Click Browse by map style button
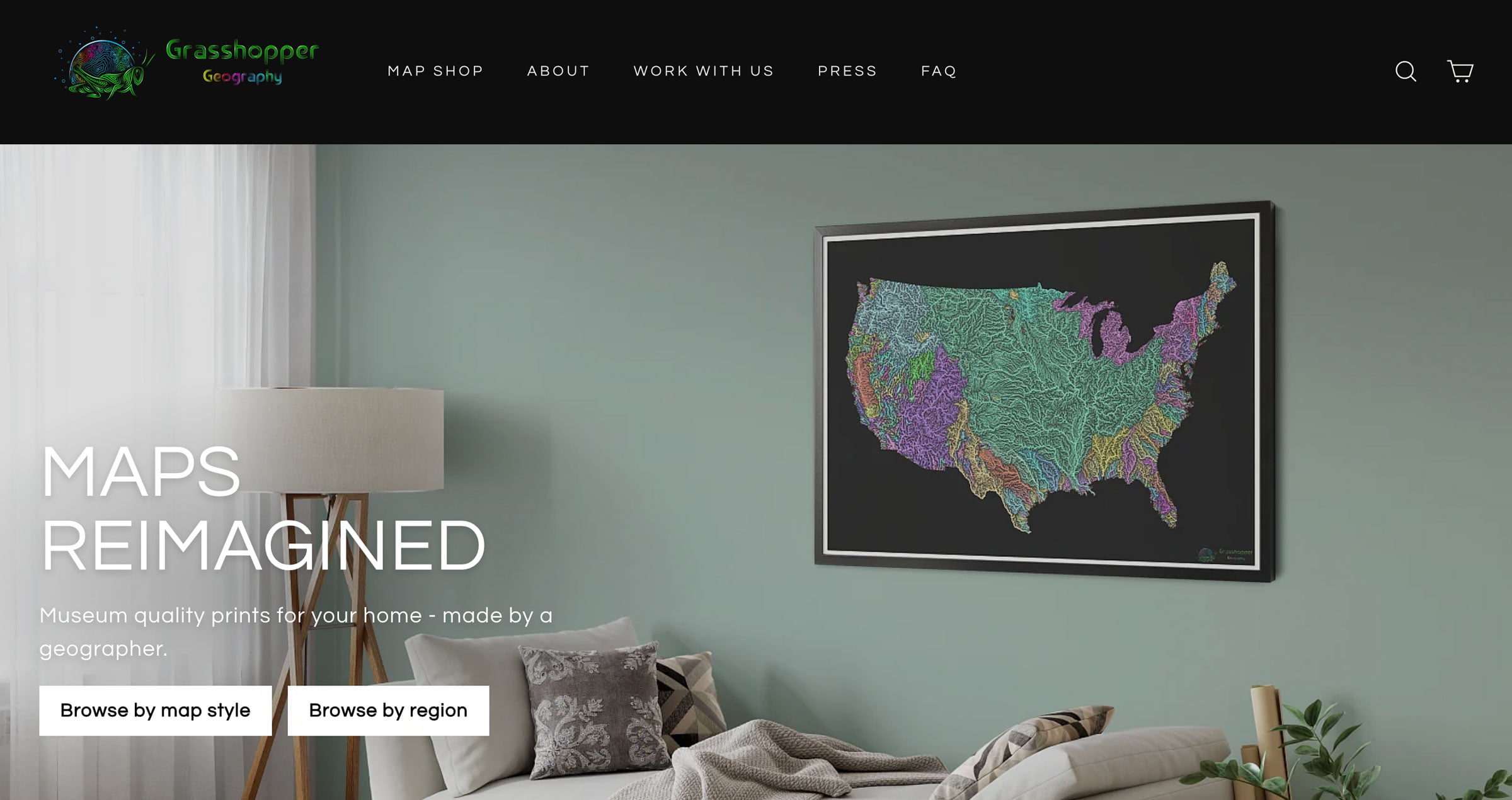The height and width of the screenshot is (800, 1512). click(155, 710)
